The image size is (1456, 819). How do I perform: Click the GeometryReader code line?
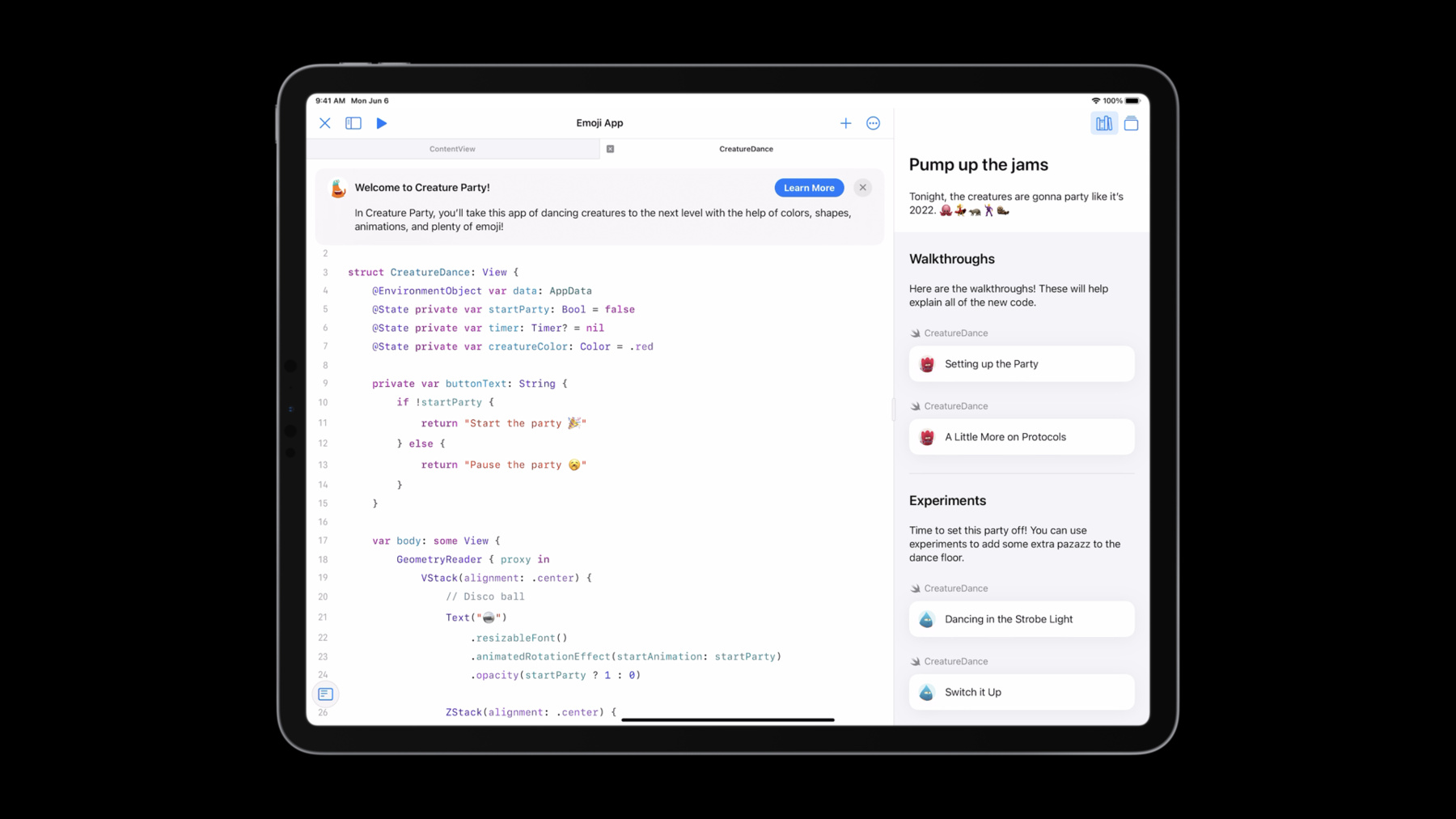point(472,559)
